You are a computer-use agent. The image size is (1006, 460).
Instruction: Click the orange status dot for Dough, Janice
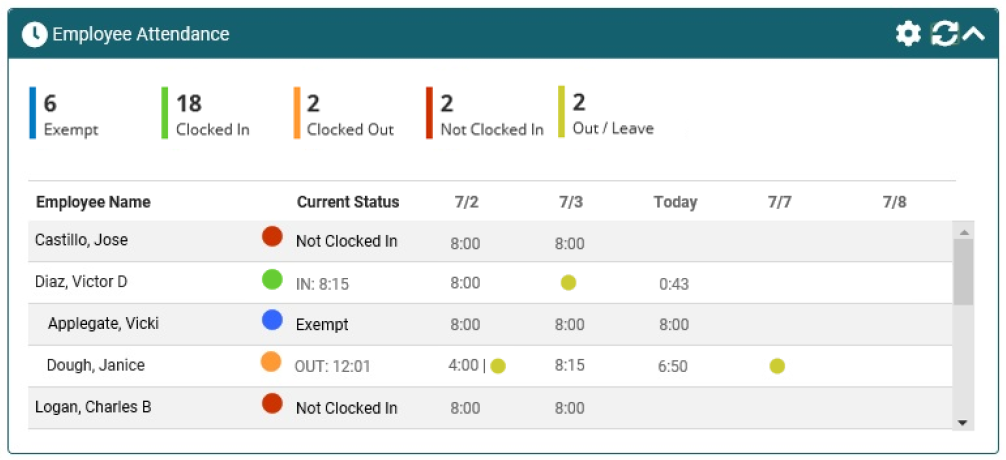[271, 361]
